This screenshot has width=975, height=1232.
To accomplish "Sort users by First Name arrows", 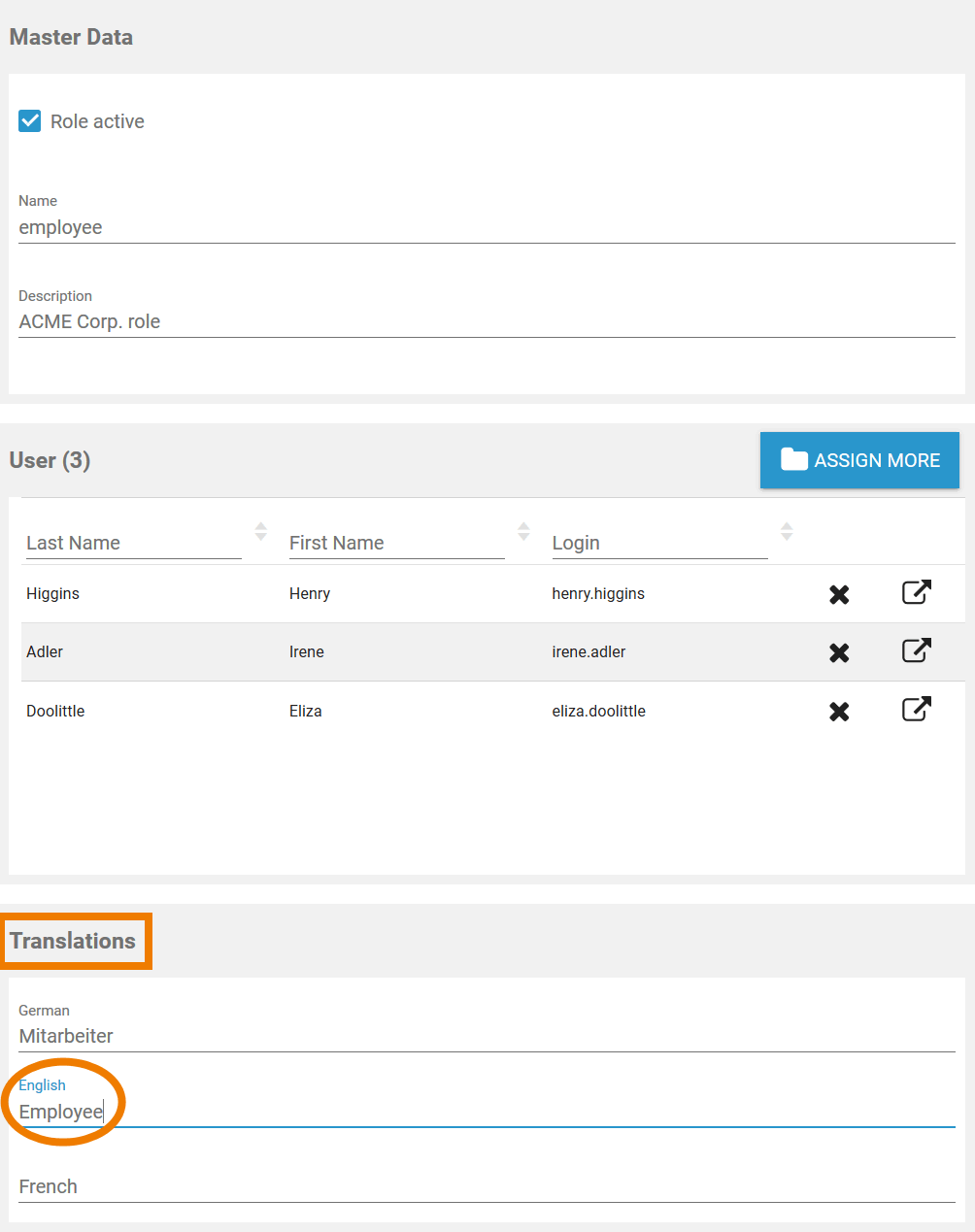I will click(523, 531).
